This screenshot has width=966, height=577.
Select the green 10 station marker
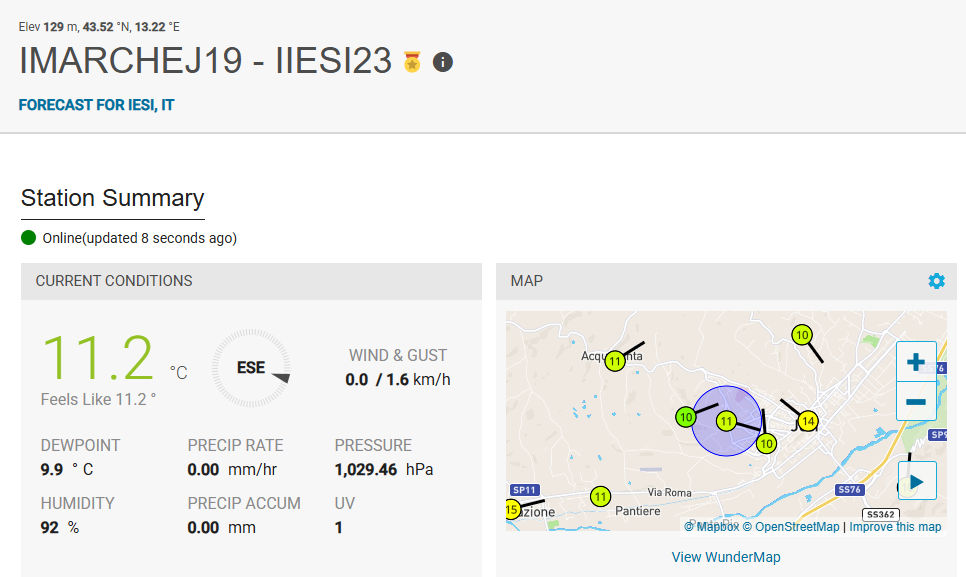point(685,417)
